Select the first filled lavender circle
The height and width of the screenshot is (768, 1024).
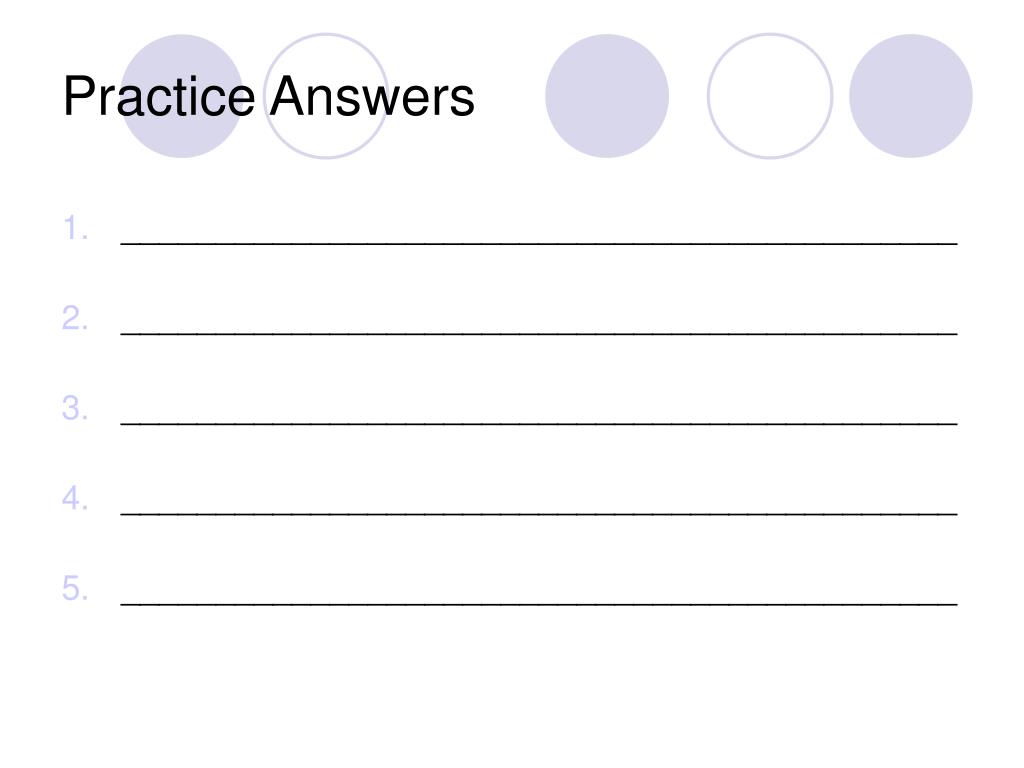pos(182,96)
